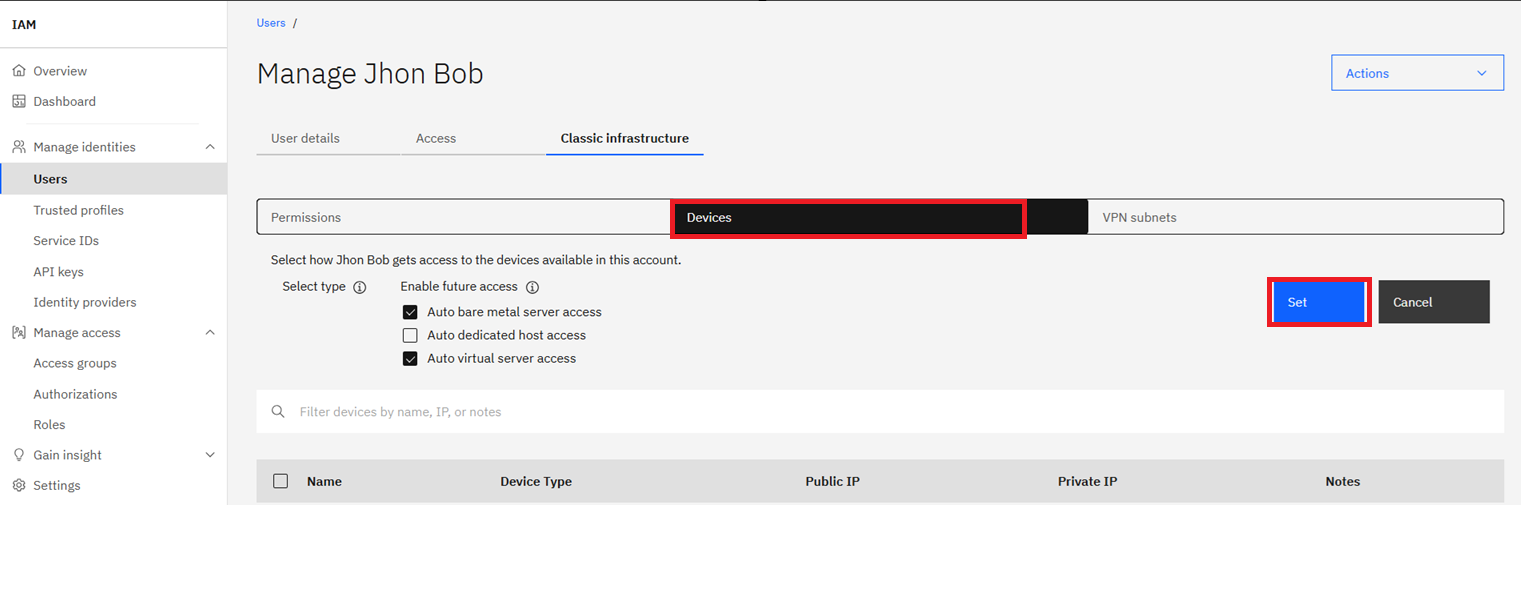Image resolution: width=1521 pixels, height=610 pixels.
Task: Click the IAM title in sidebar
Action: 24,24
